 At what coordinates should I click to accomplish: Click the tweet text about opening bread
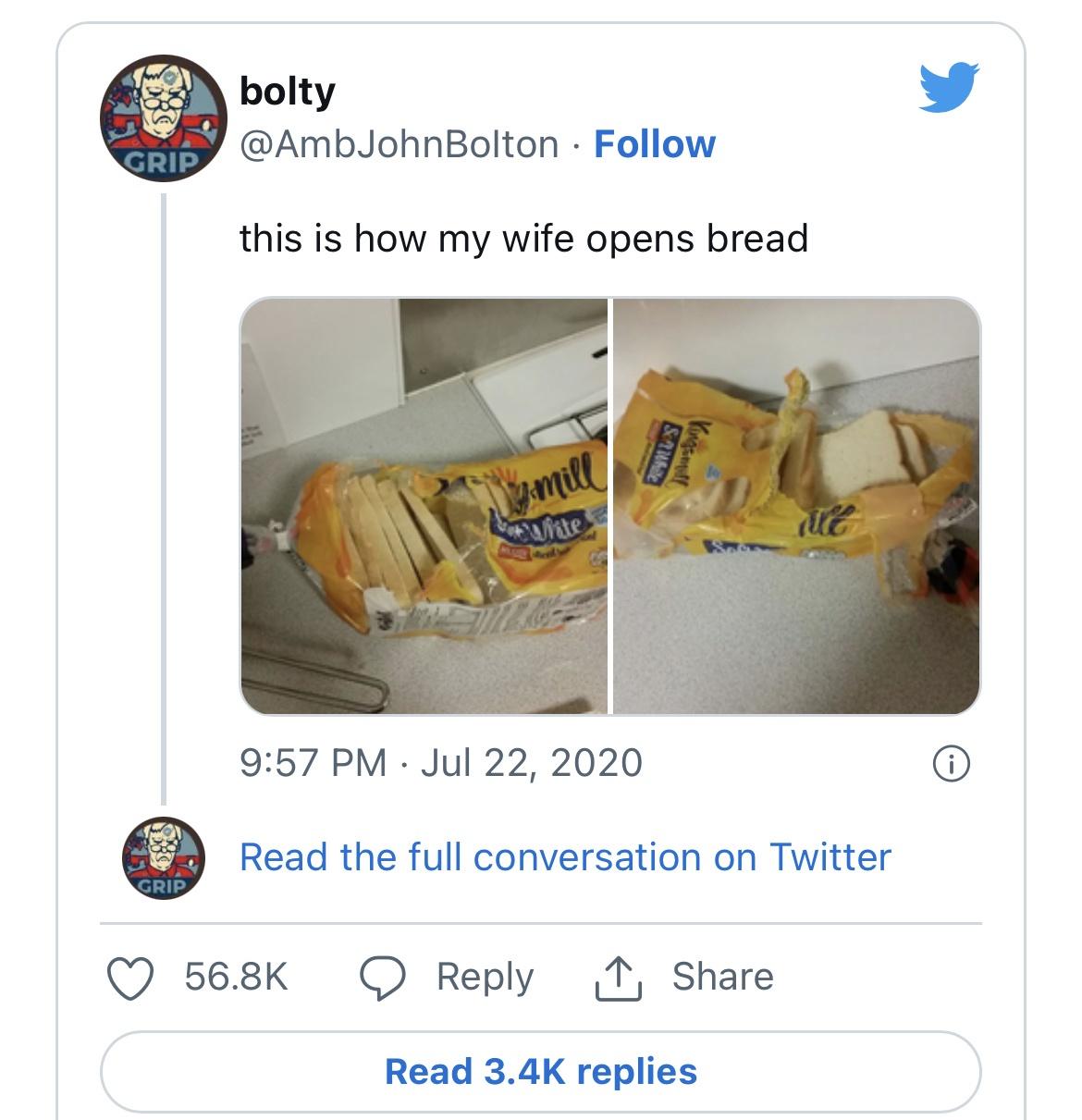point(523,239)
